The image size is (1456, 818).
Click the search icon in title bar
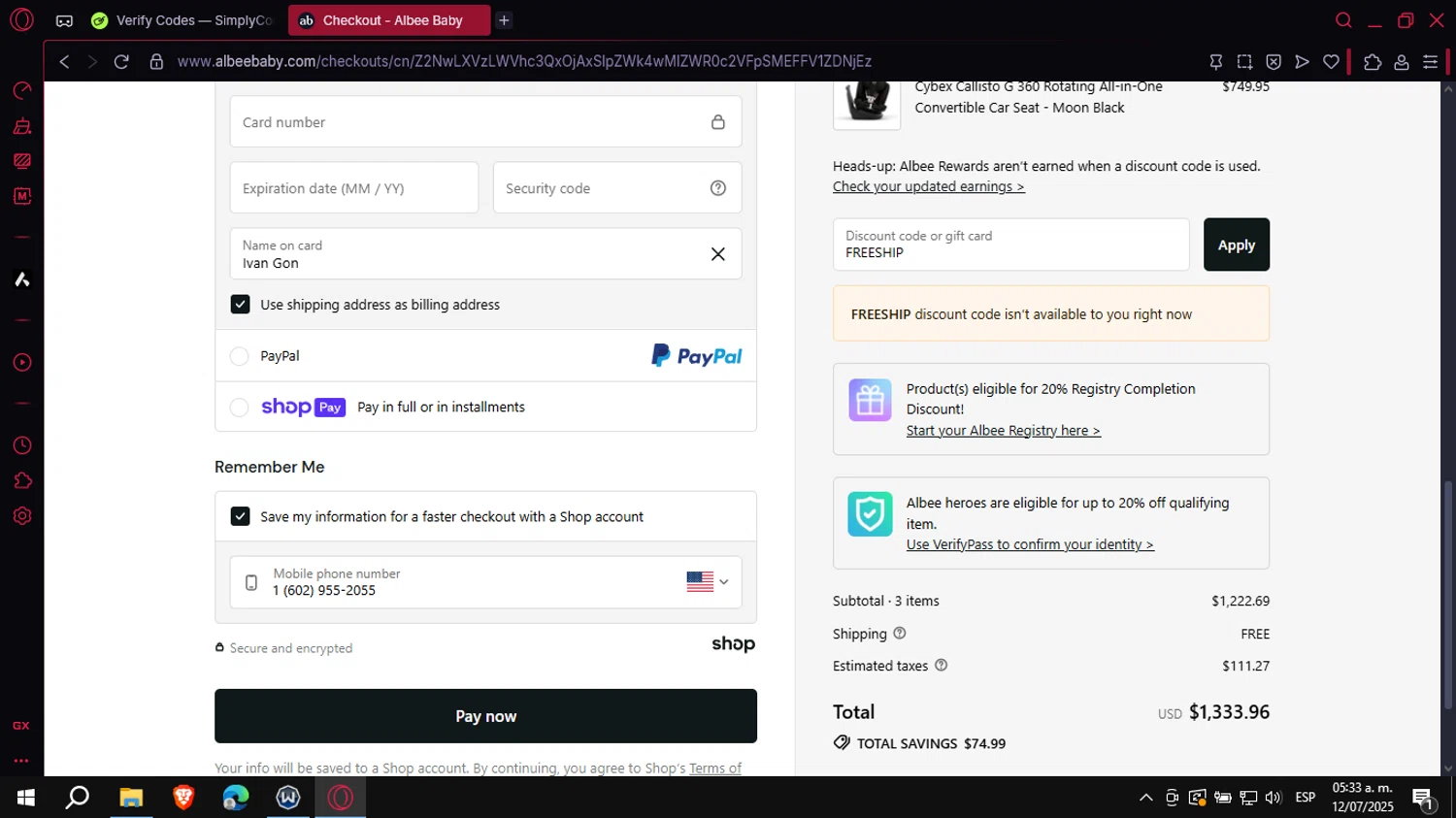tap(1343, 20)
